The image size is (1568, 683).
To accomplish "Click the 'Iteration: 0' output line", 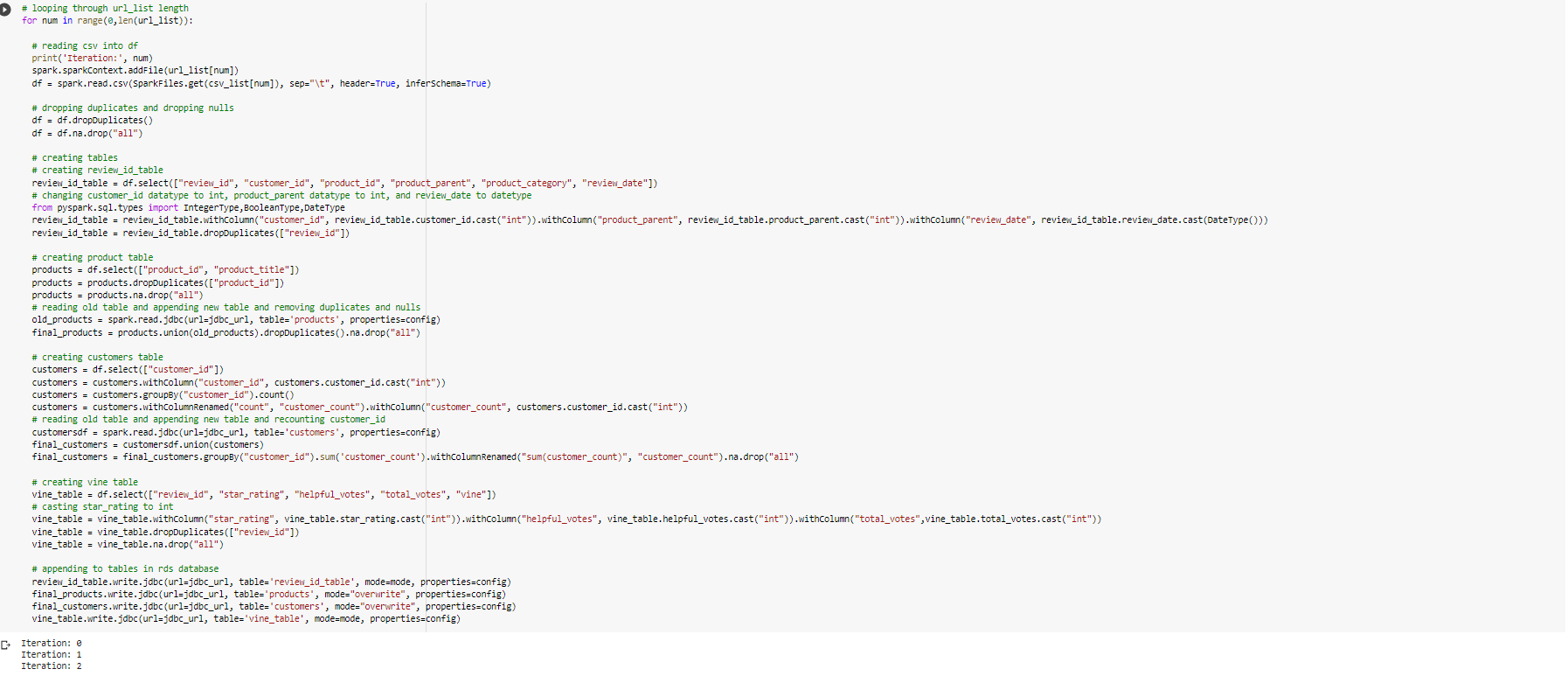I will tap(52, 644).
